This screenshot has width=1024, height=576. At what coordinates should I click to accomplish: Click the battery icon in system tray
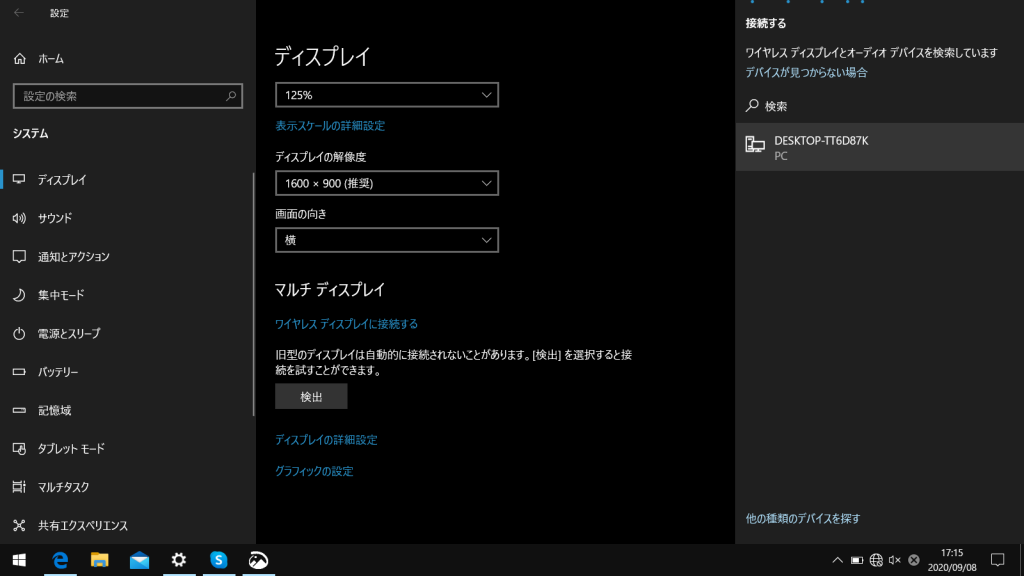(x=857, y=560)
